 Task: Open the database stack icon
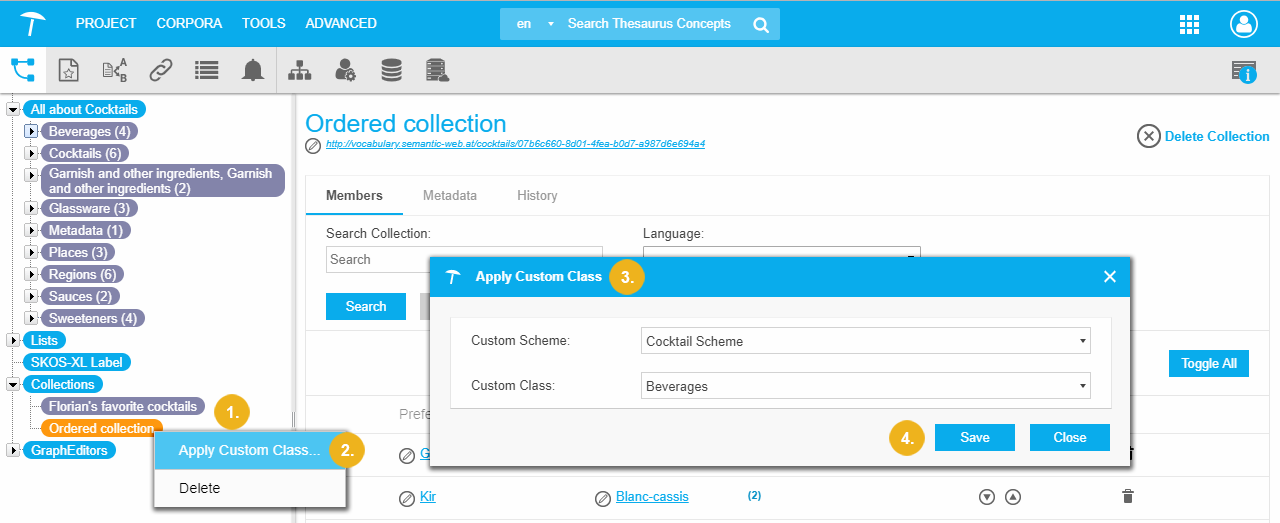[391, 70]
